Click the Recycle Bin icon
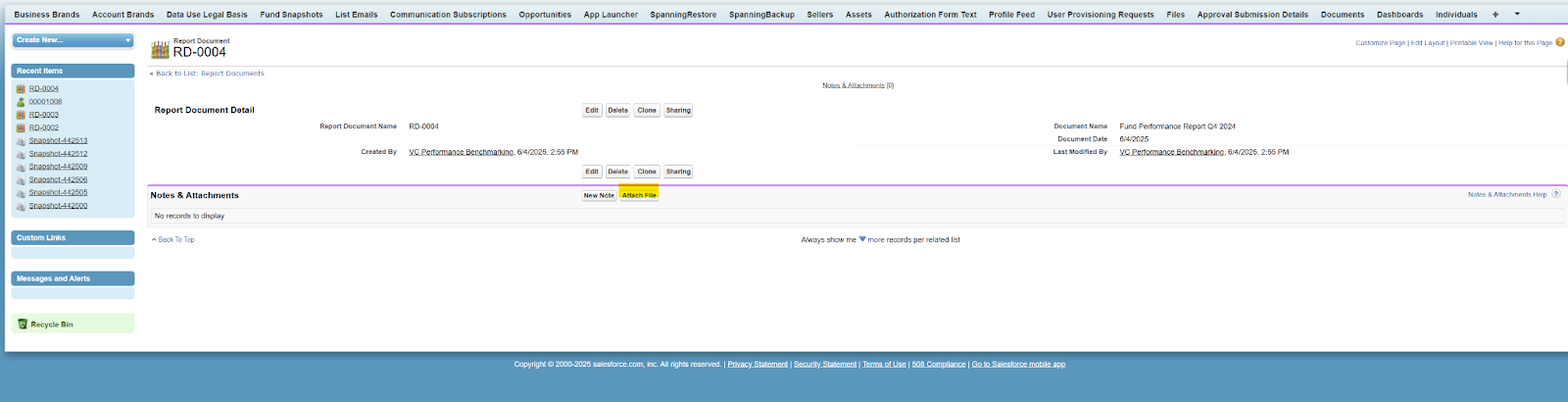Screen dimensions: 1568x402 (23, 325)
